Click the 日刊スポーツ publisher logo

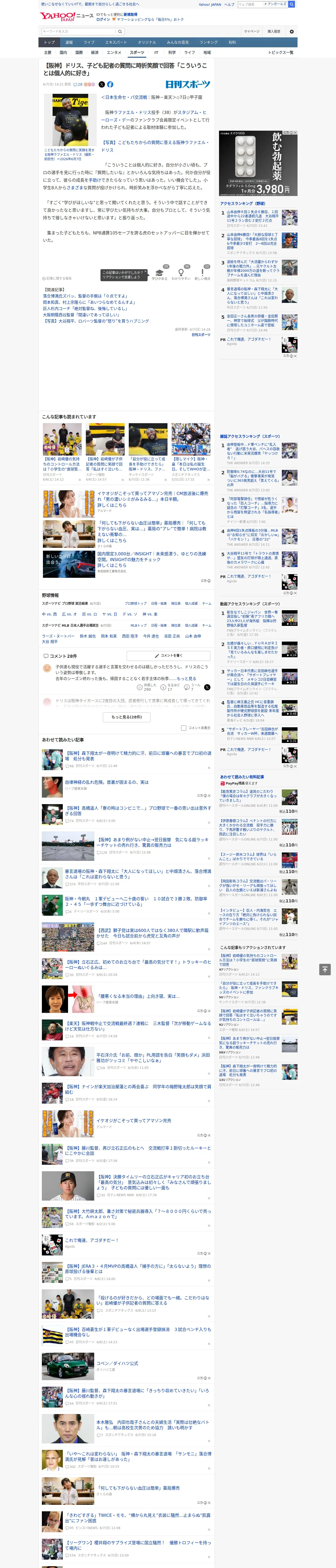188,85
